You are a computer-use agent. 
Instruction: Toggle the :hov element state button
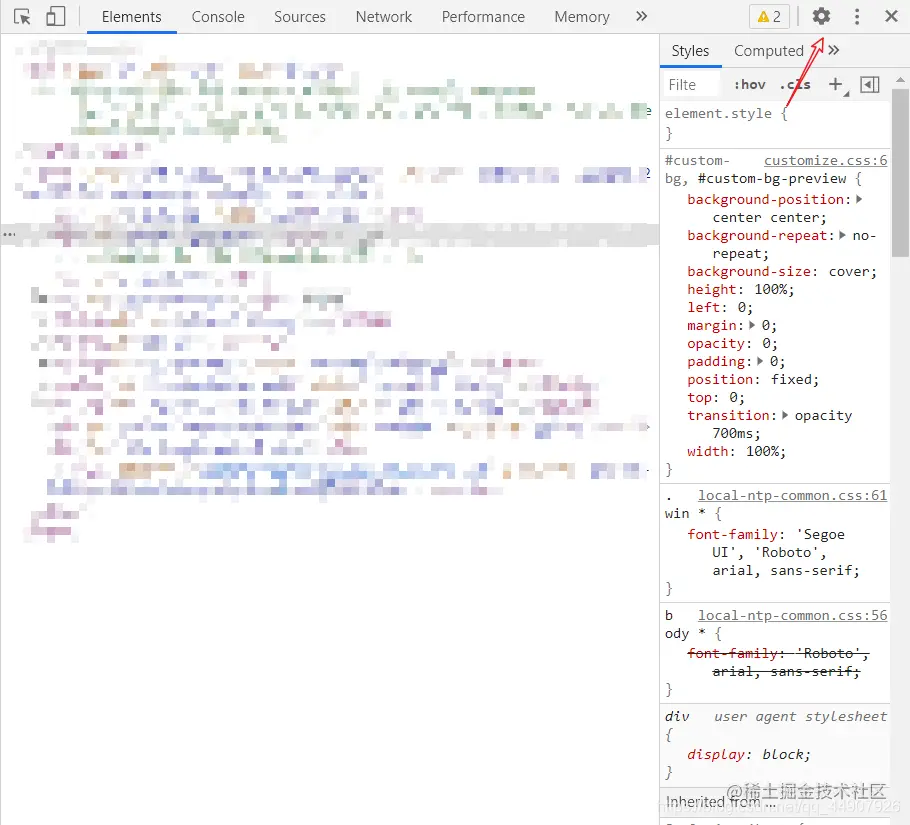coord(750,85)
